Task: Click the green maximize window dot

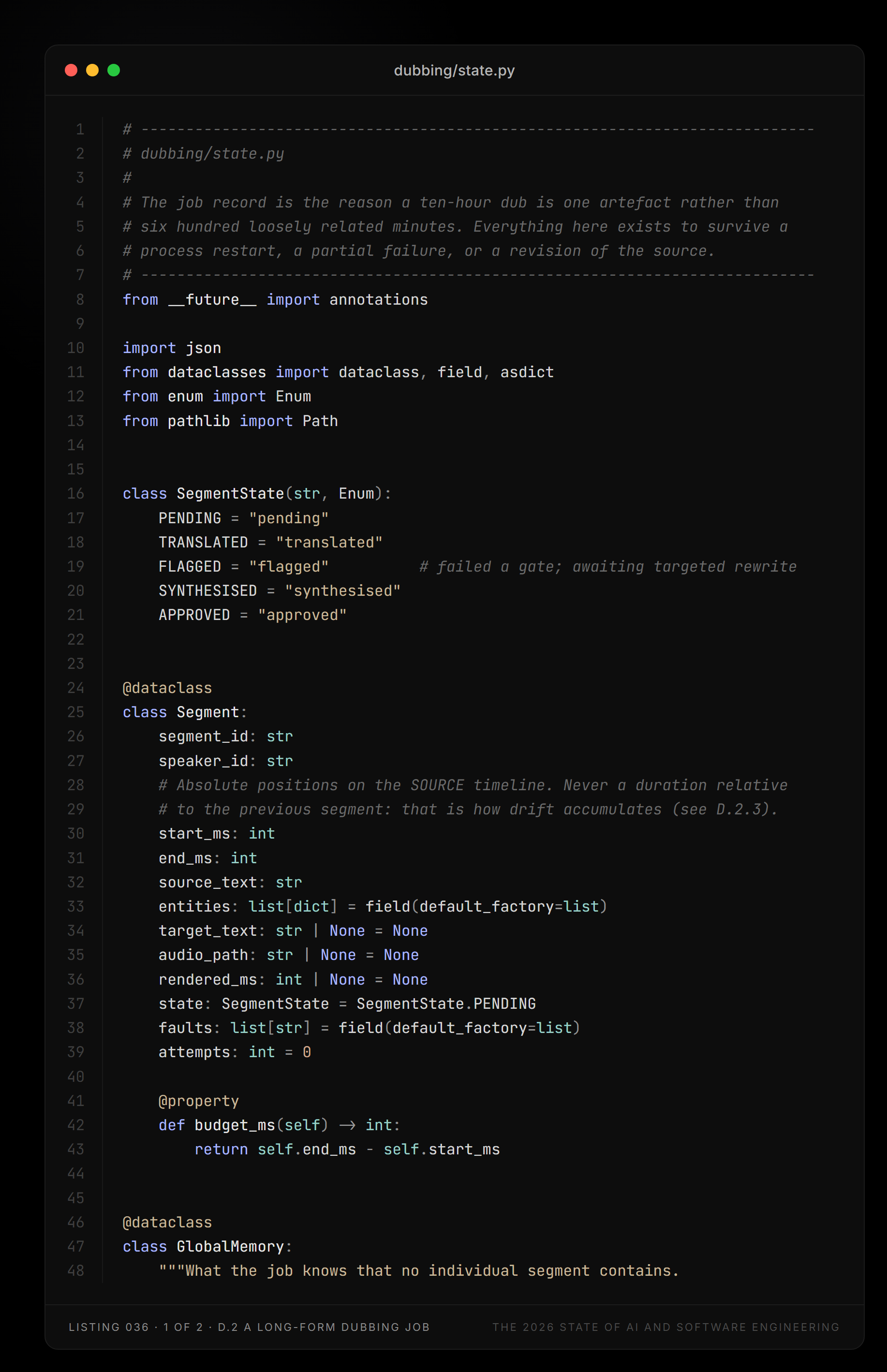Action: pyautogui.click(x=114, y=70)
